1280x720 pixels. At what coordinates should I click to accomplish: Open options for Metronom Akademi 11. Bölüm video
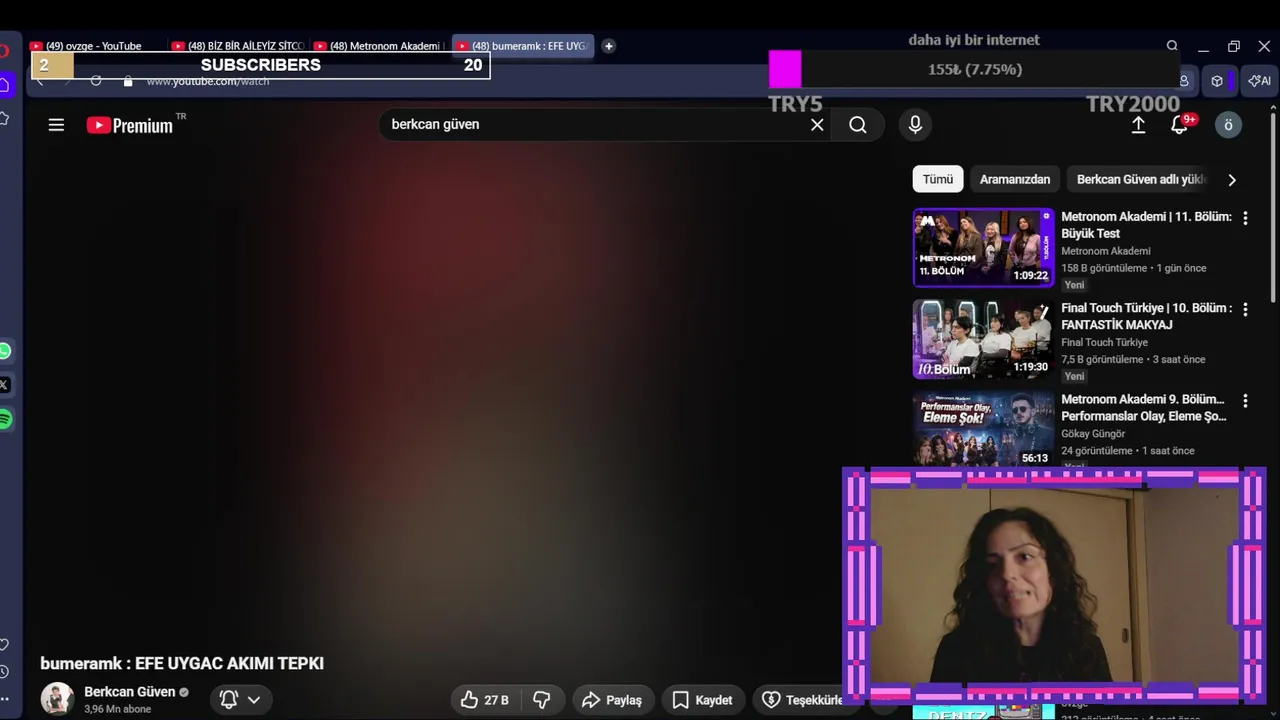click(x=1245, y=218)
